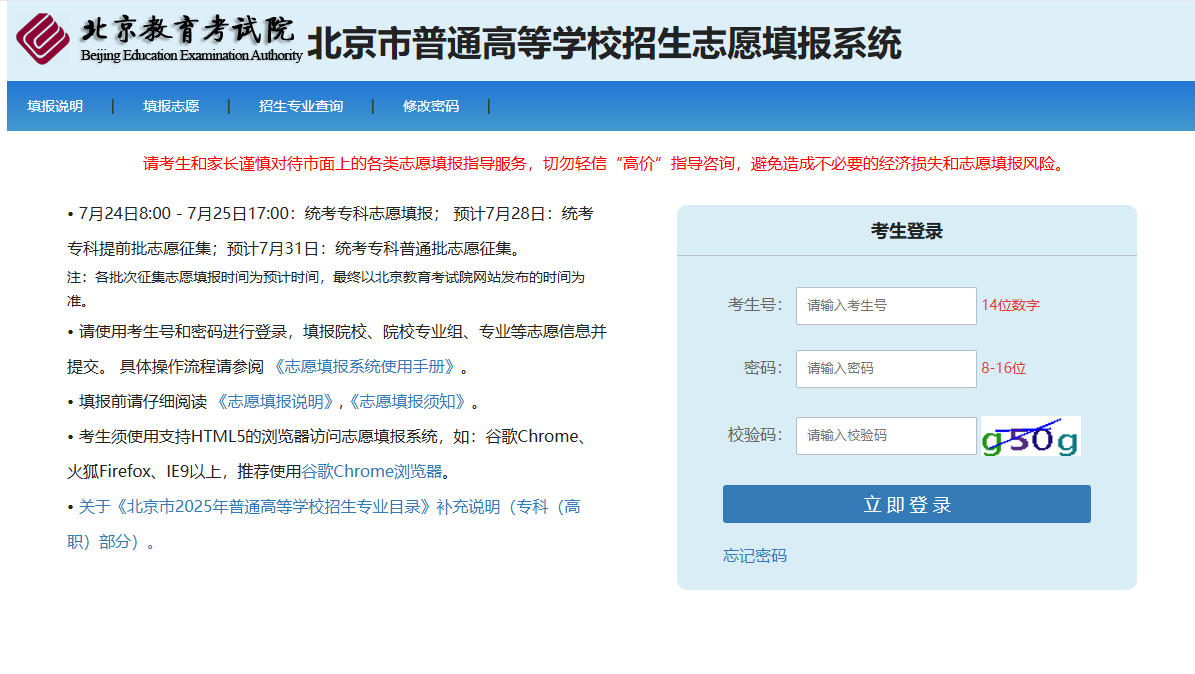Open the 2025年招生专业目录 补充说明 link

click(329, 507)
